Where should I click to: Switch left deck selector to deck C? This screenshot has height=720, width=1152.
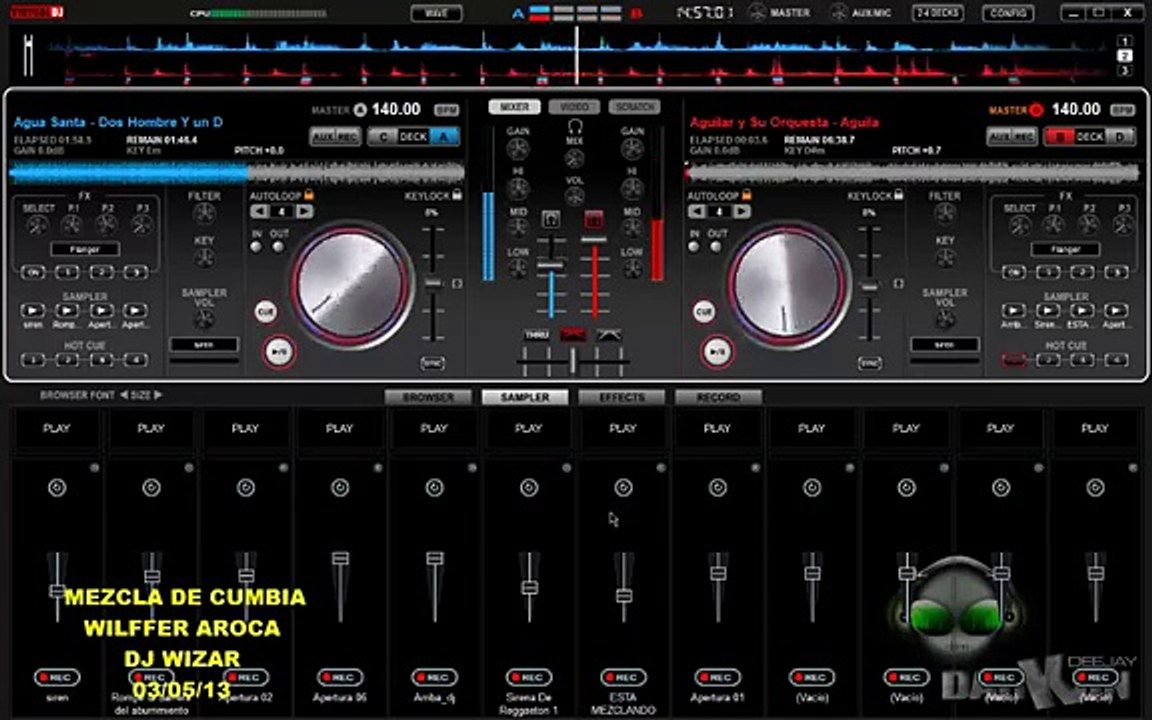[382, 137]
